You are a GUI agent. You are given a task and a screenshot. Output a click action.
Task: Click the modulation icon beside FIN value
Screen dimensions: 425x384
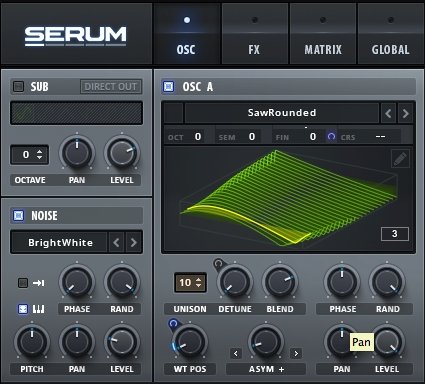[331, 137]
